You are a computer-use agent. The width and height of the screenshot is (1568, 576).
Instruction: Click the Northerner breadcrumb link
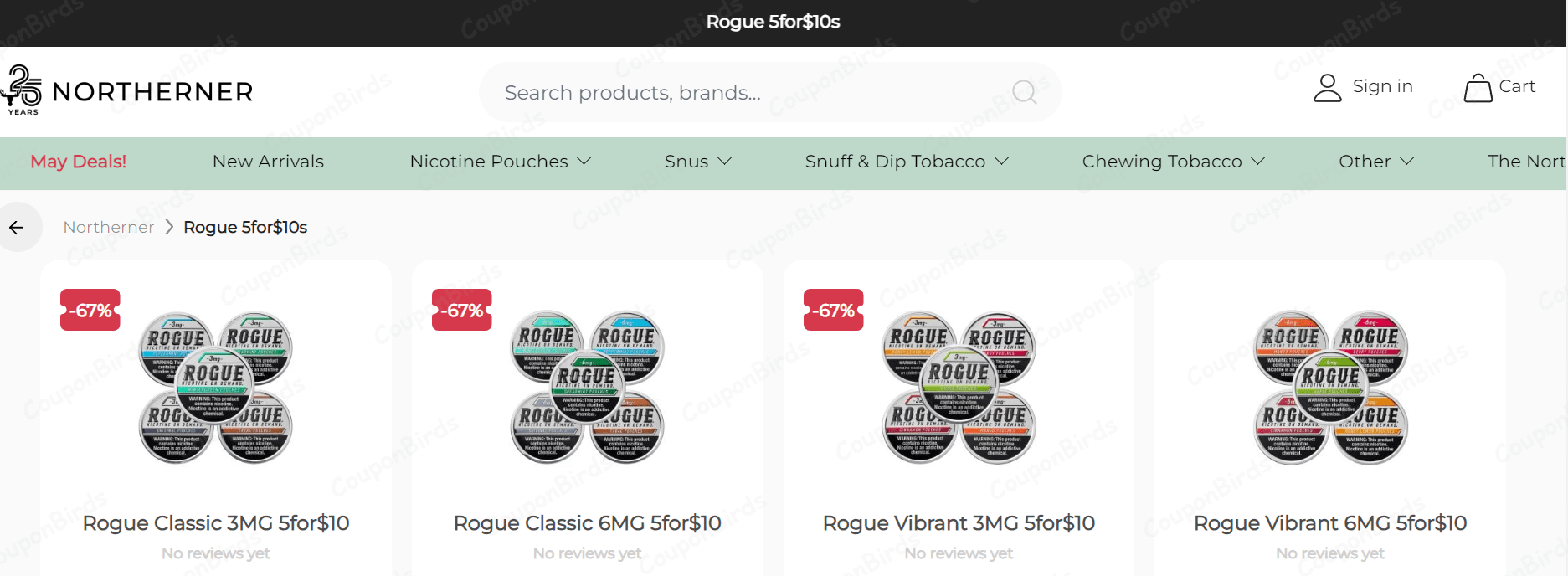tap(109, 227)
